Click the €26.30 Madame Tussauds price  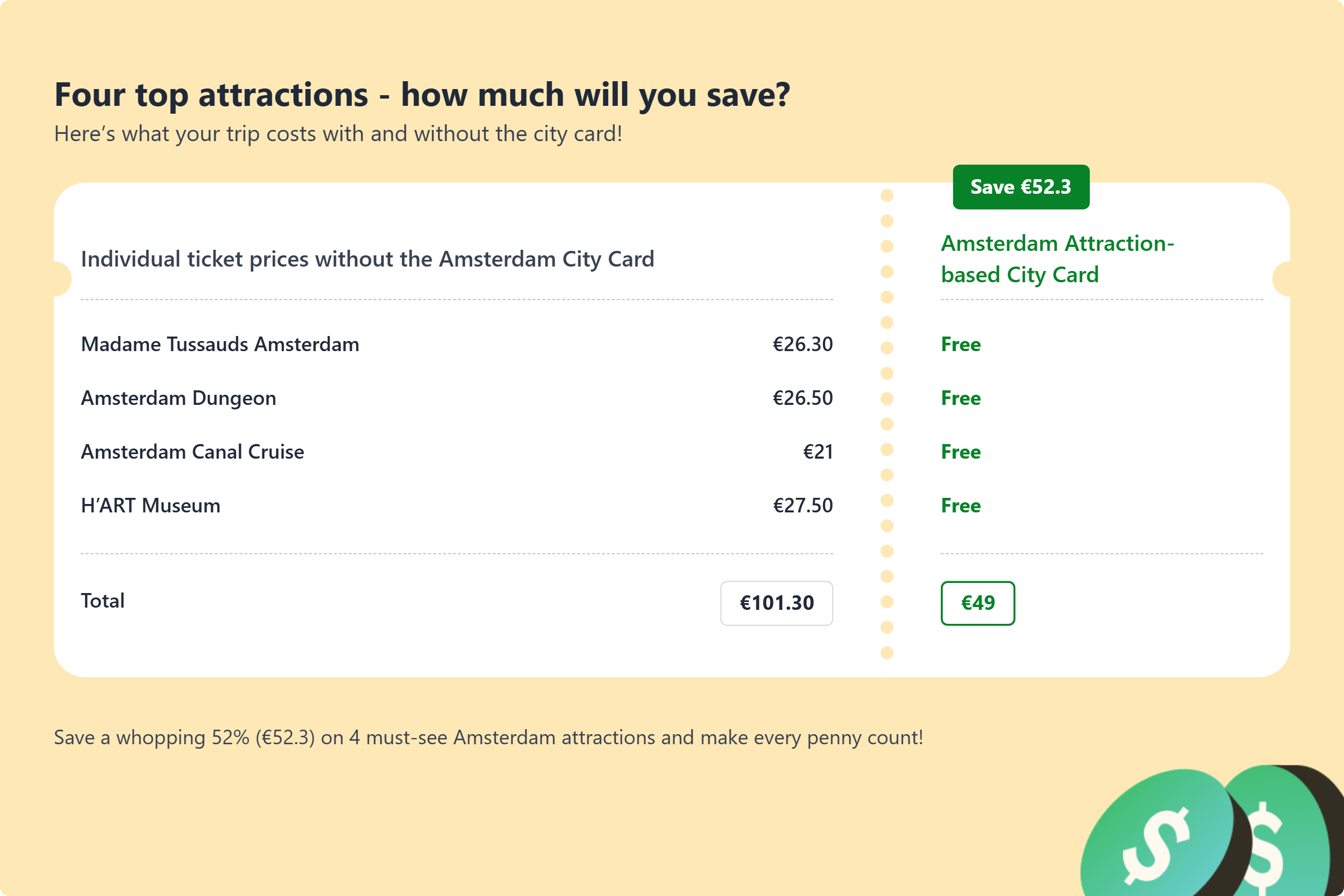(802, 344)
